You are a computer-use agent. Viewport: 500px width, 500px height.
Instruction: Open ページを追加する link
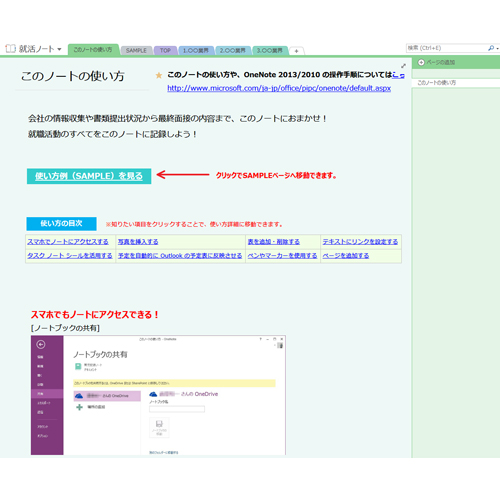[346, 256]
